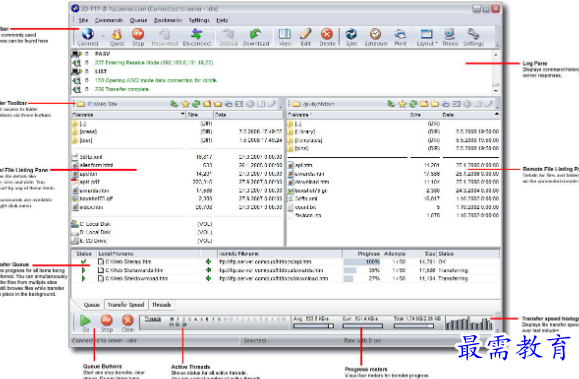Viewport: 579px width, 379px height.
Task: Click the LIST command log line
Action: [x=101, y=71]
